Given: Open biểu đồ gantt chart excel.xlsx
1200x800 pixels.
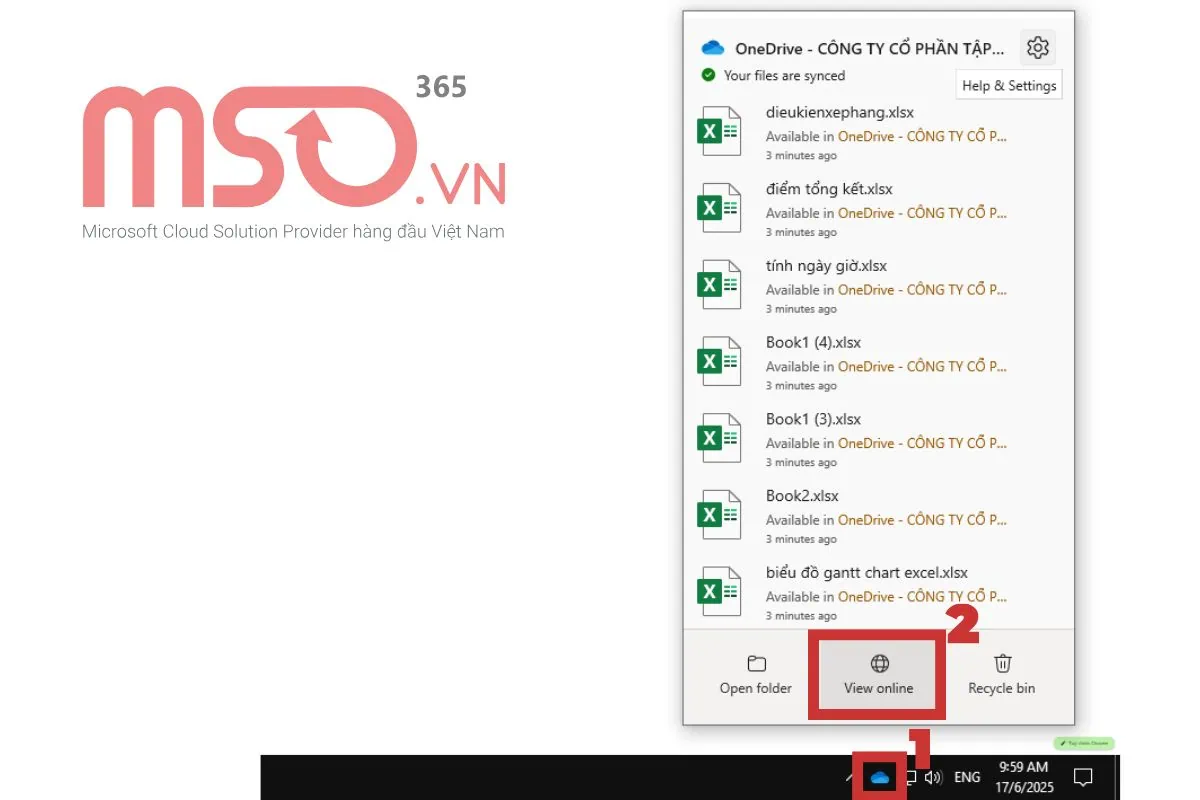Looking at the screenshot, I should click(866, 573).
